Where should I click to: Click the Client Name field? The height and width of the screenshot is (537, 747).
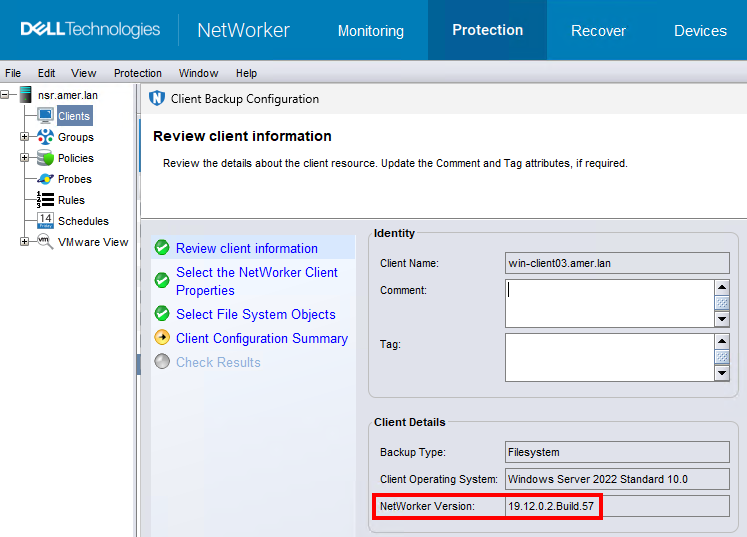coord(617,263)
